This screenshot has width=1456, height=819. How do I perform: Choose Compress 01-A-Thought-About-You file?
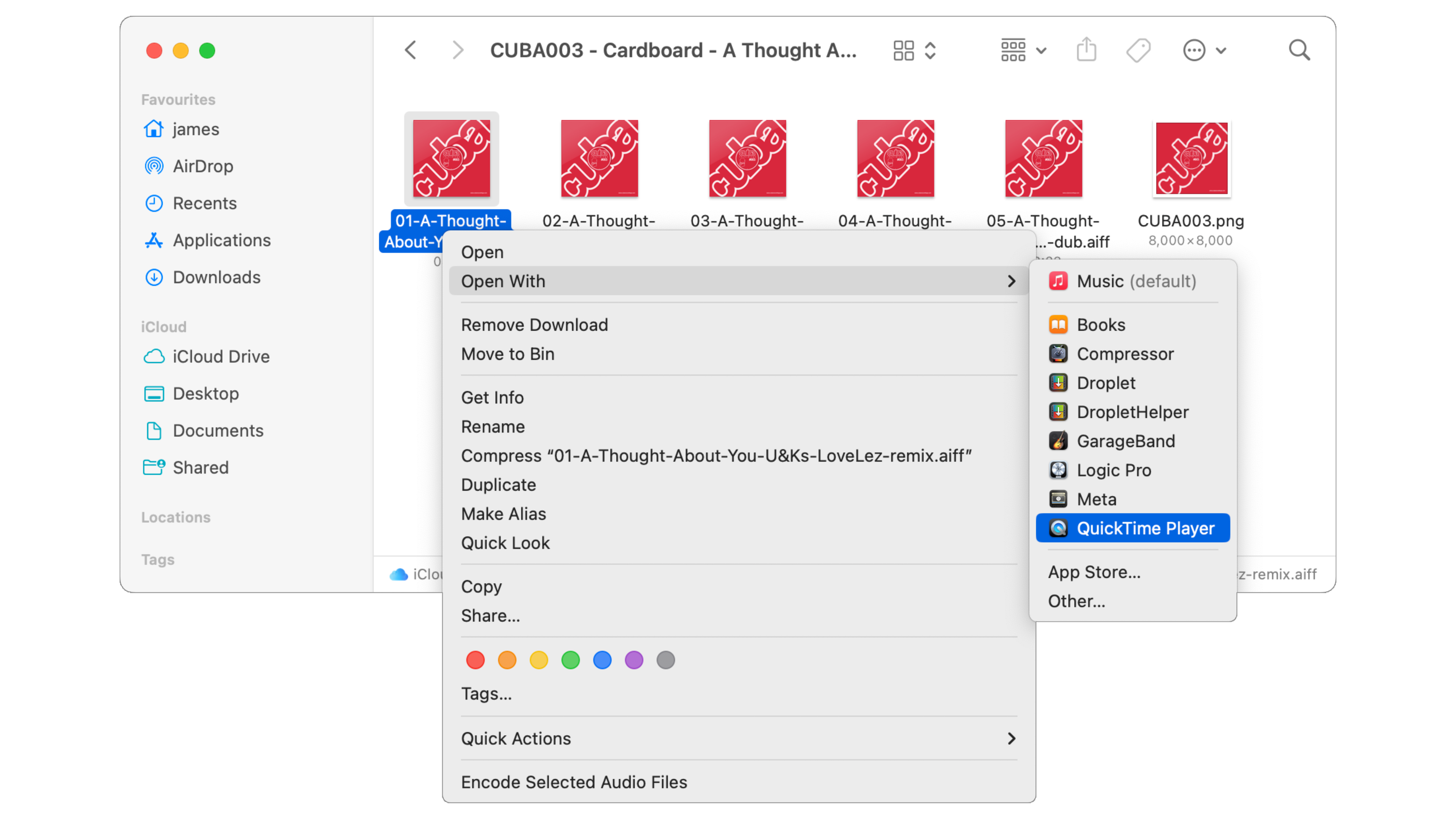739,455
